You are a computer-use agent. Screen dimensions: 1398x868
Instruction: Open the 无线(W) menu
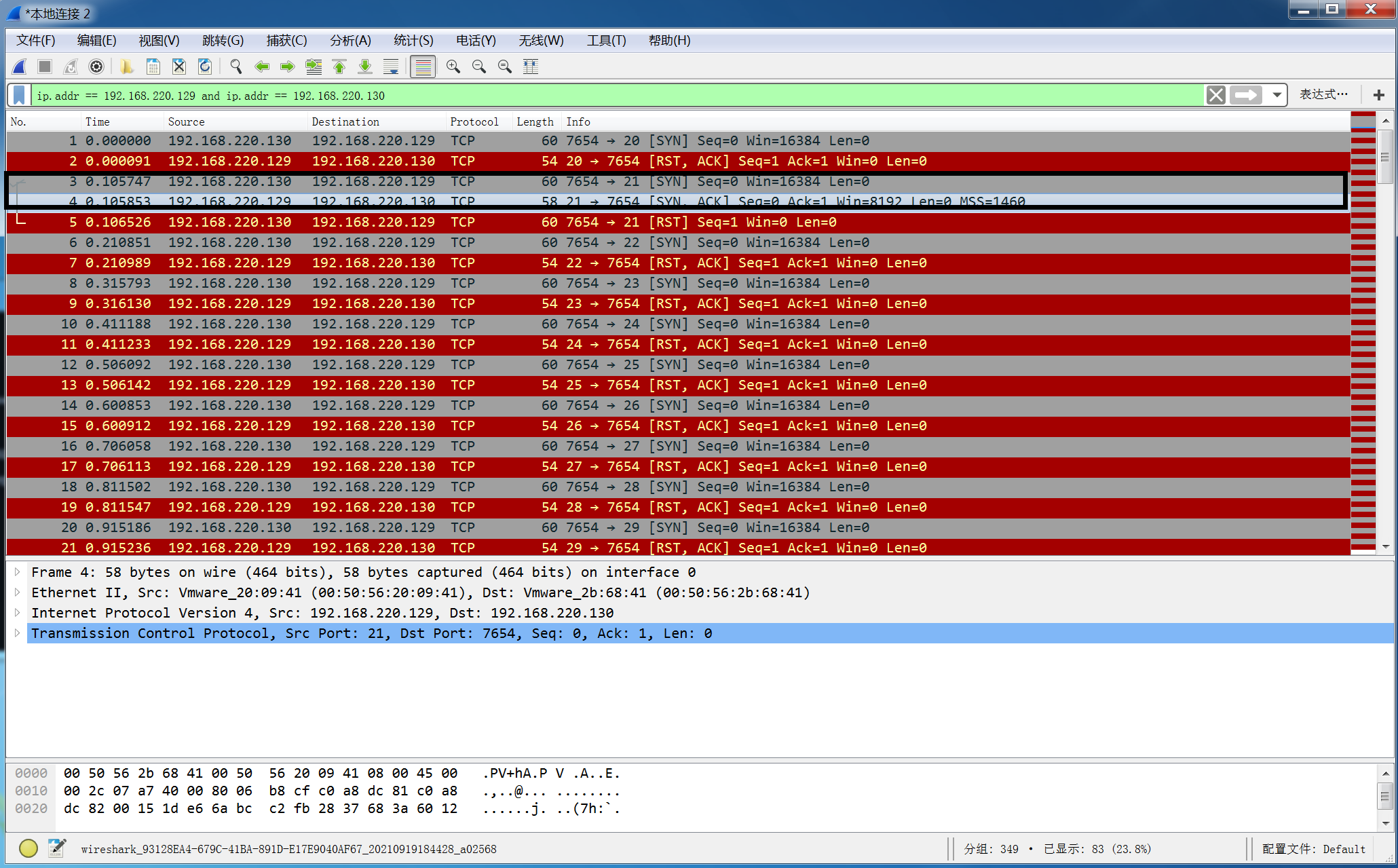coord(541,41)
